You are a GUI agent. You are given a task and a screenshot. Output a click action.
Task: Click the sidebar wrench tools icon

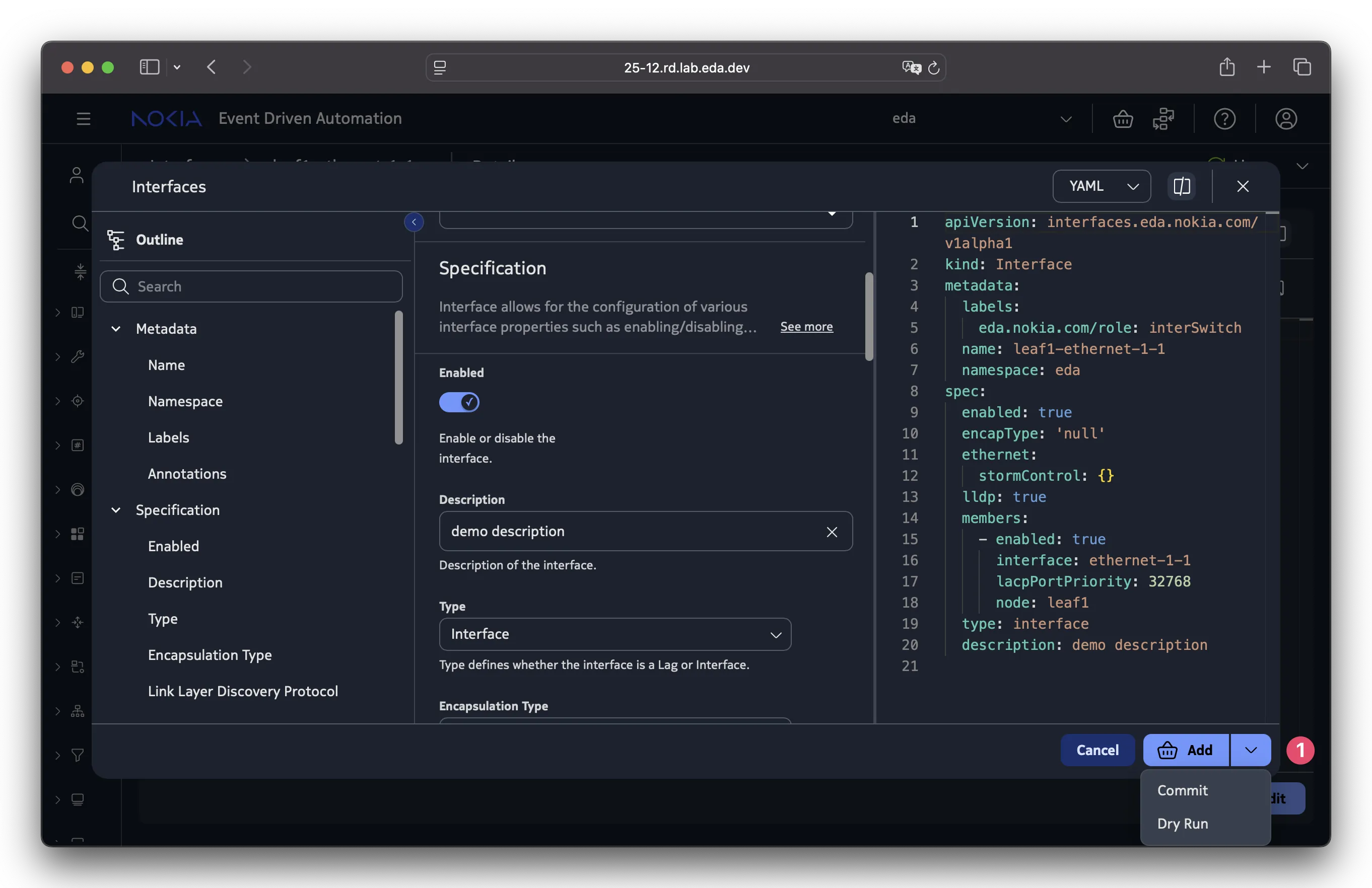pyautogui.click(x=77, y=357)
